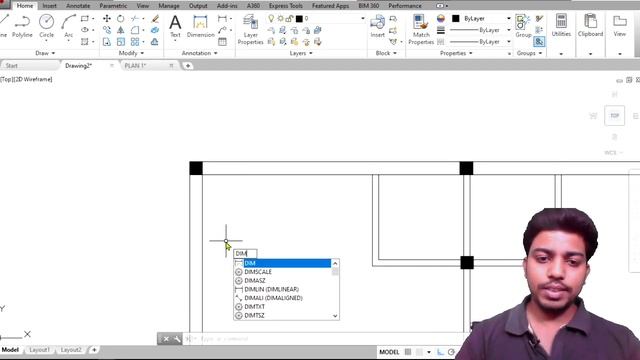640x360 pixels.
Task: Expand the Layers panel dropdown
Action: (x=301, y=53)
